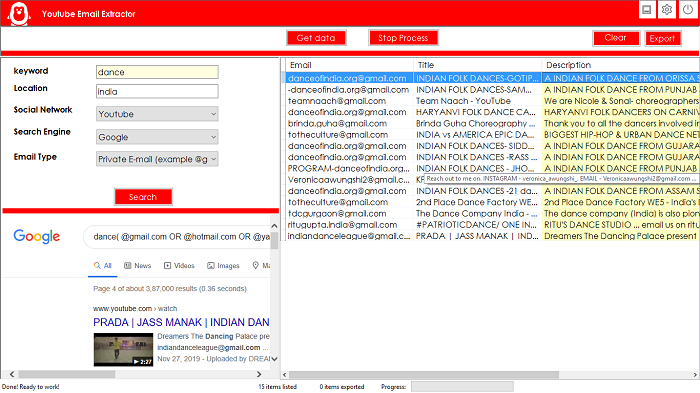
Task: Switch to the News tab
Action: [138, 266]
